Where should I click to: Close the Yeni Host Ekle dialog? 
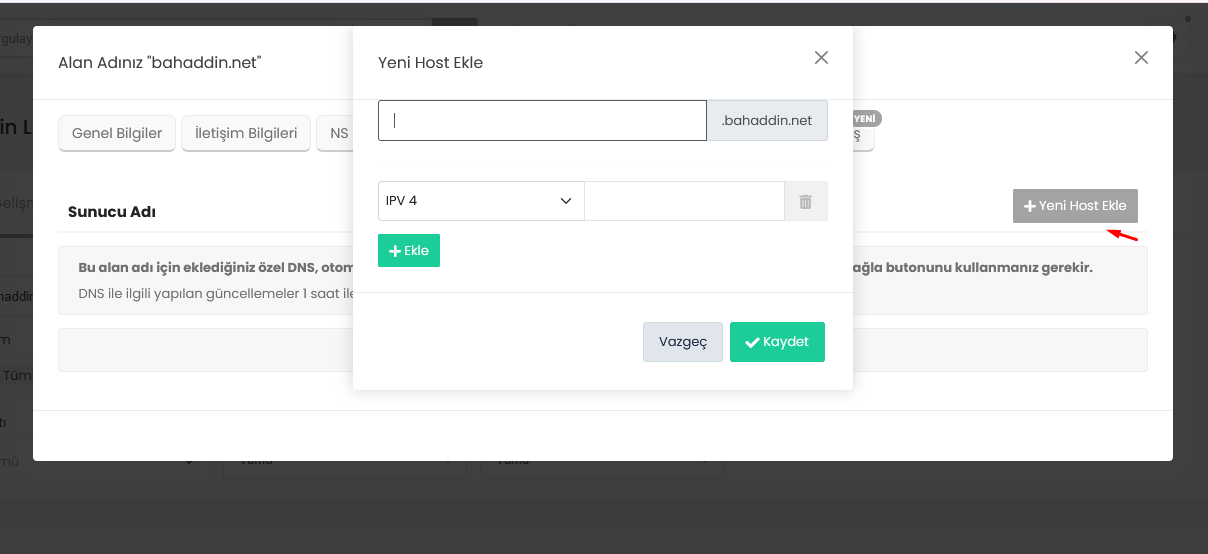(x=821, y=58)
